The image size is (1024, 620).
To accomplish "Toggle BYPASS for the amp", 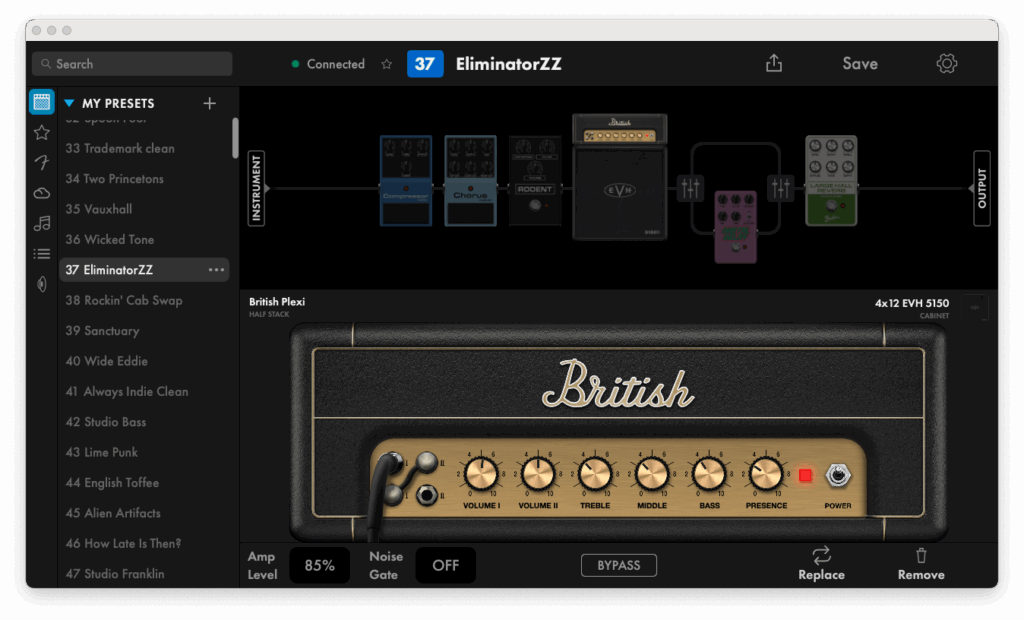I will (619, 565).
